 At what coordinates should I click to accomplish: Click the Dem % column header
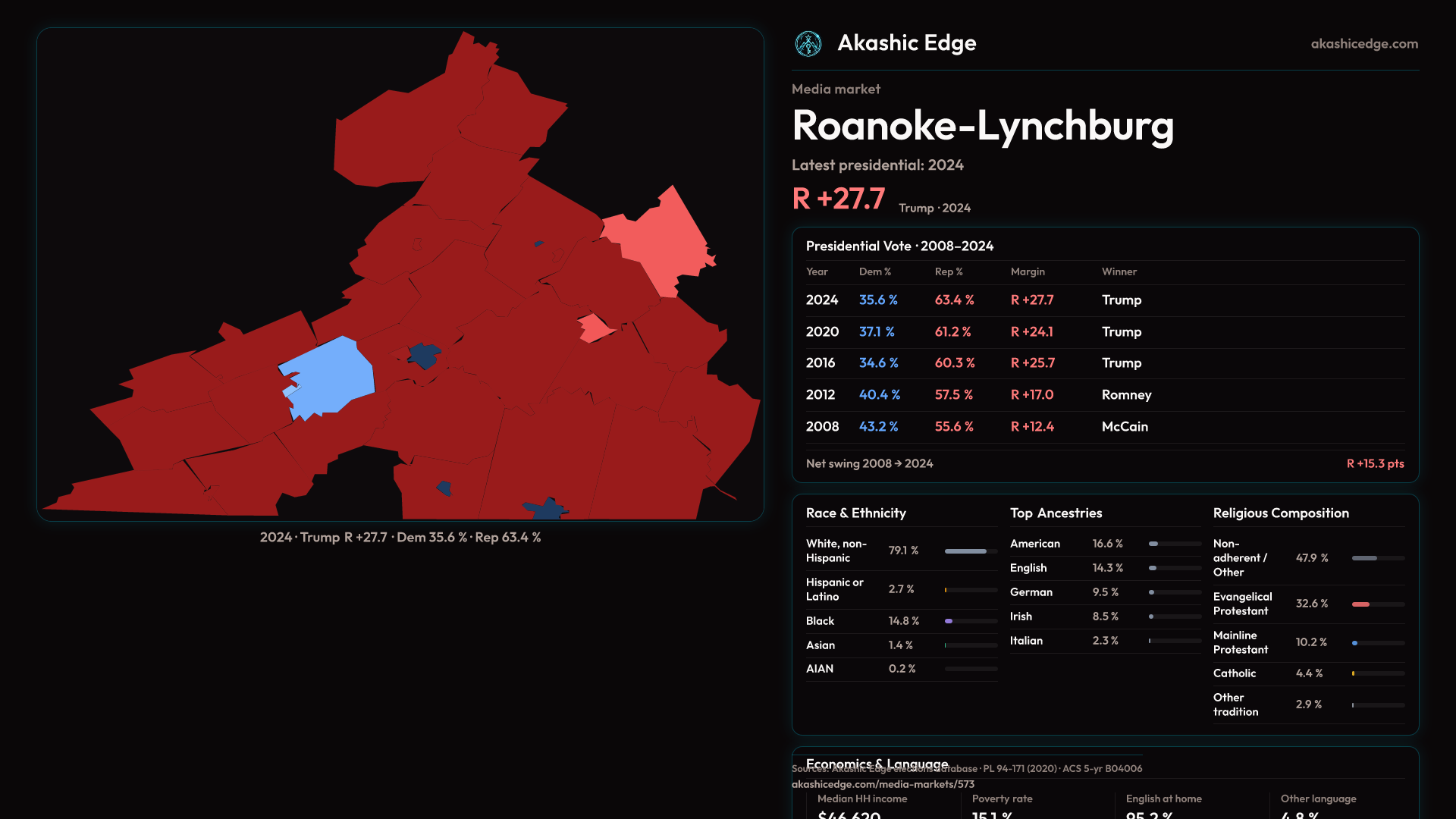[x=874, y=271]
